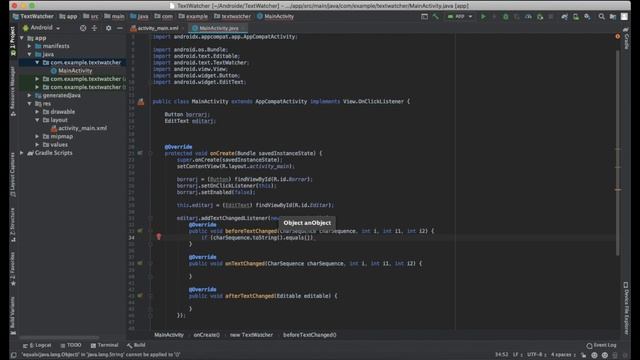
Task: Click the override gutter icon beside onCreate
Action: tap(140, 153)
